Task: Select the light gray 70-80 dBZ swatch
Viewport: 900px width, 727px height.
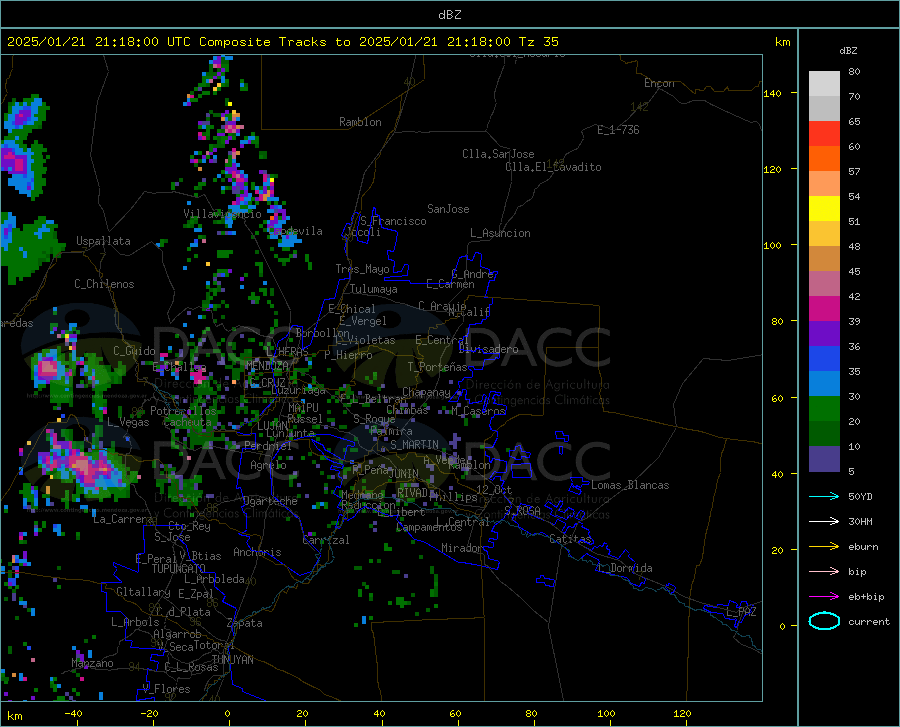Action: pyautogui.click(x=824, y=84)
